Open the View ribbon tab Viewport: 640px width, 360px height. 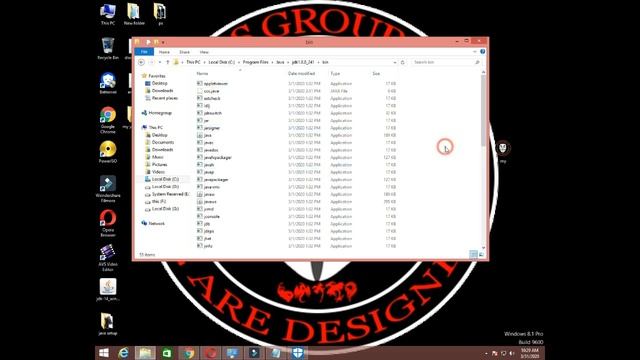coord(204,52)
